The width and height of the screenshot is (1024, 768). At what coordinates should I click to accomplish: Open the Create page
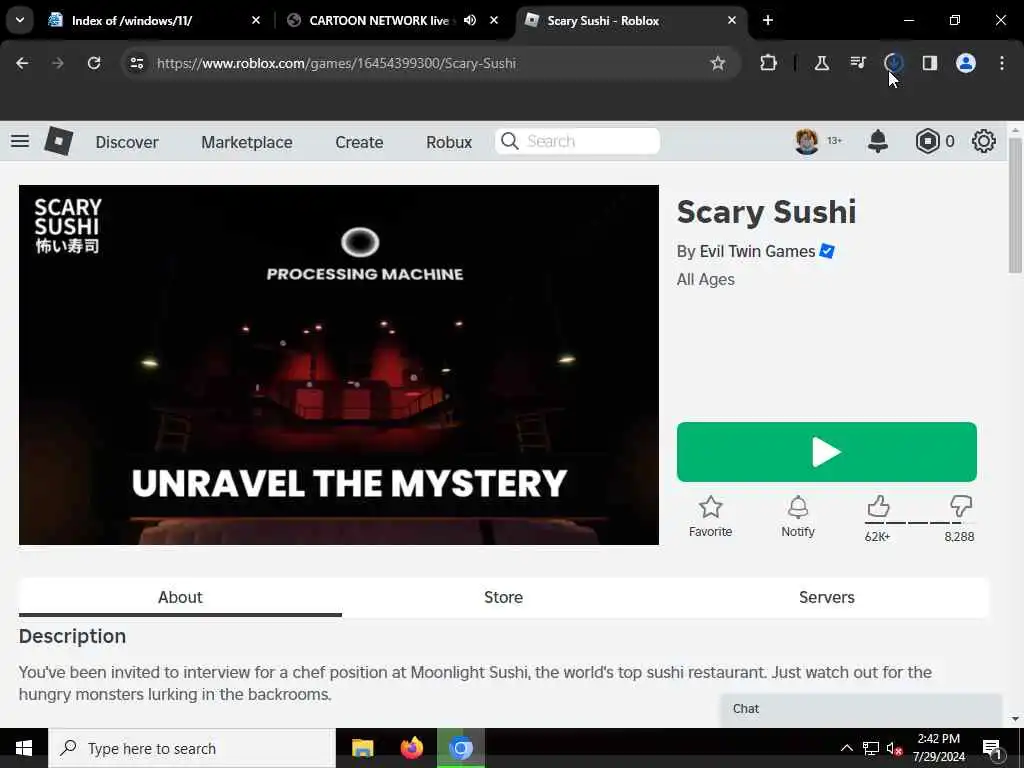coord(359,142)
